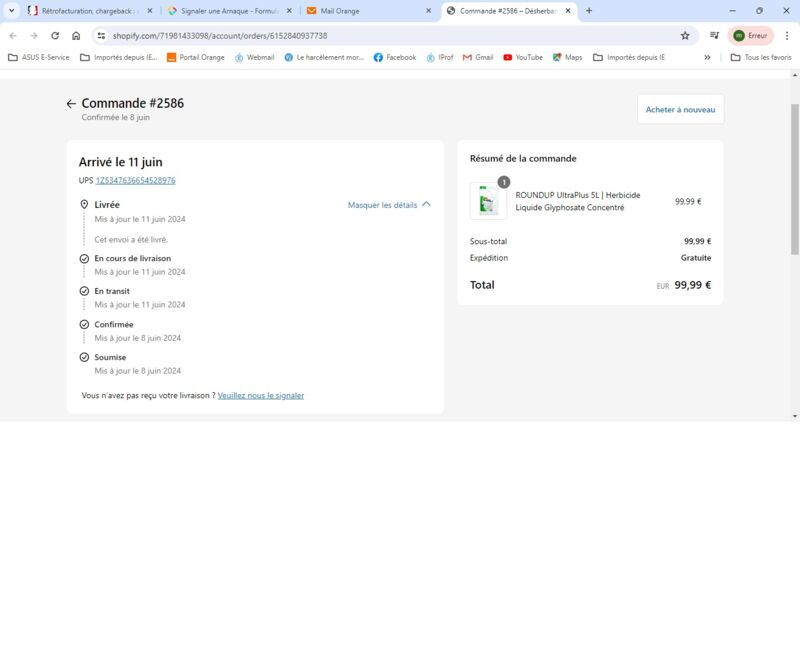Close the Signaler une Arnaque tab
800x664 pixels.
[289, 11]
